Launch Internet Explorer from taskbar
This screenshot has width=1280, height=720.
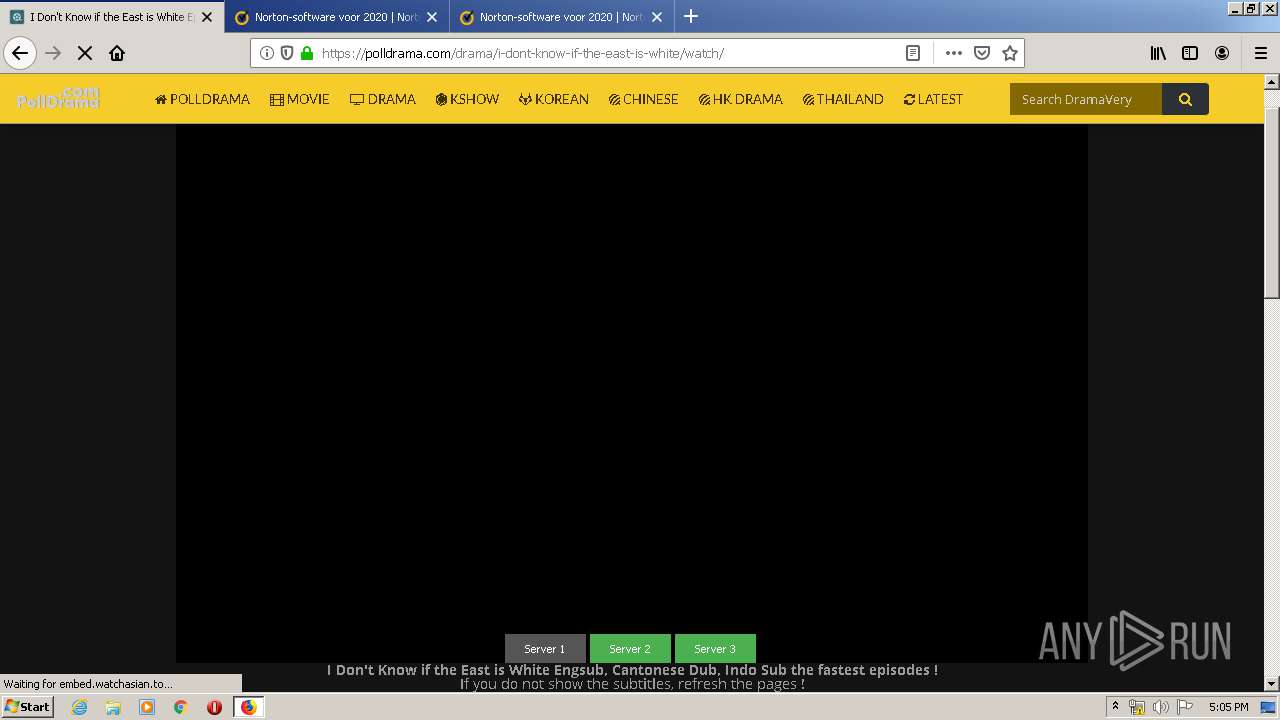(80, 707)
